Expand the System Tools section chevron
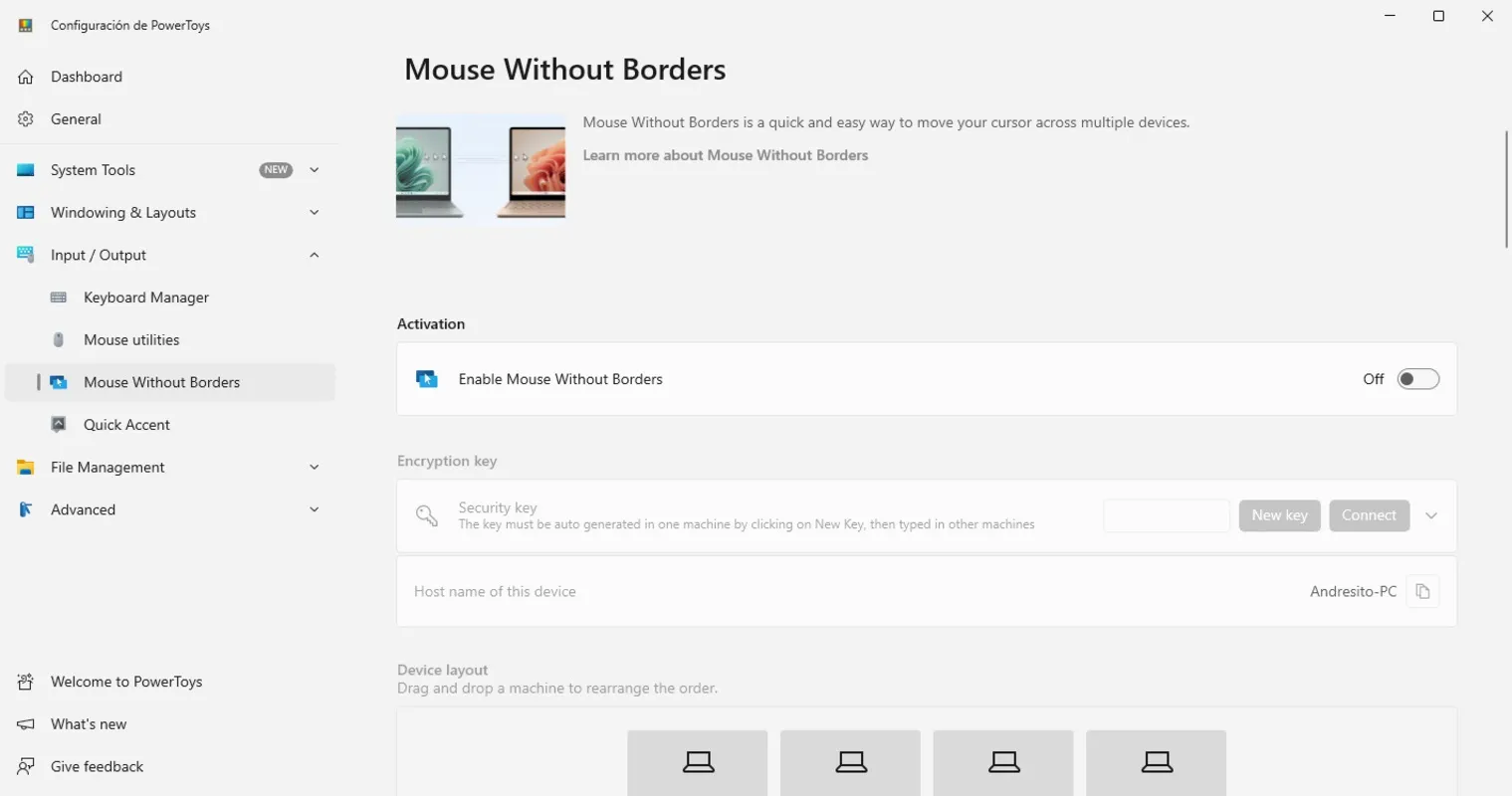 [x=315, y=170]
